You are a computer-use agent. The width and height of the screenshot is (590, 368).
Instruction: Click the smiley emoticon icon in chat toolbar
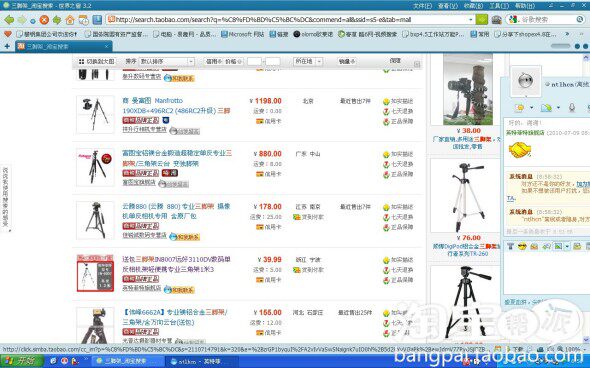coord(522,246)
